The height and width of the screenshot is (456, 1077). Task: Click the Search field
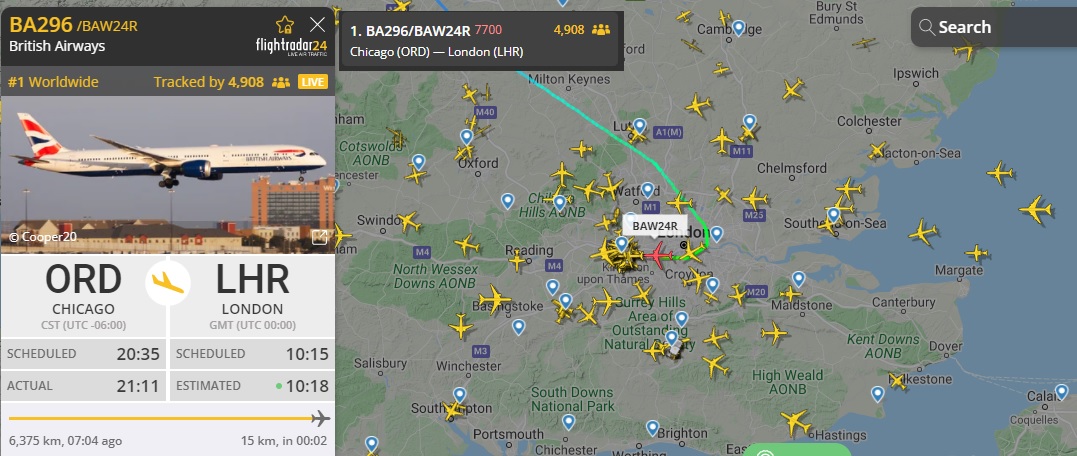994,27
